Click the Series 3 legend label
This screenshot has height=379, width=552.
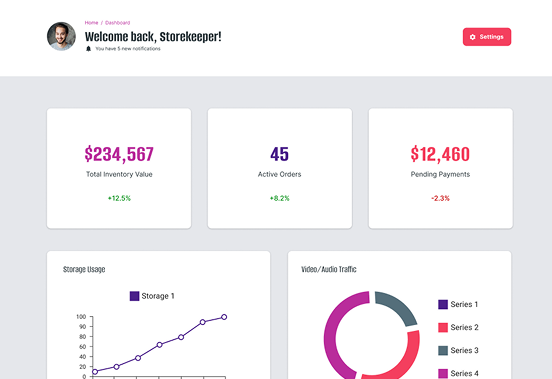(464, 350)
